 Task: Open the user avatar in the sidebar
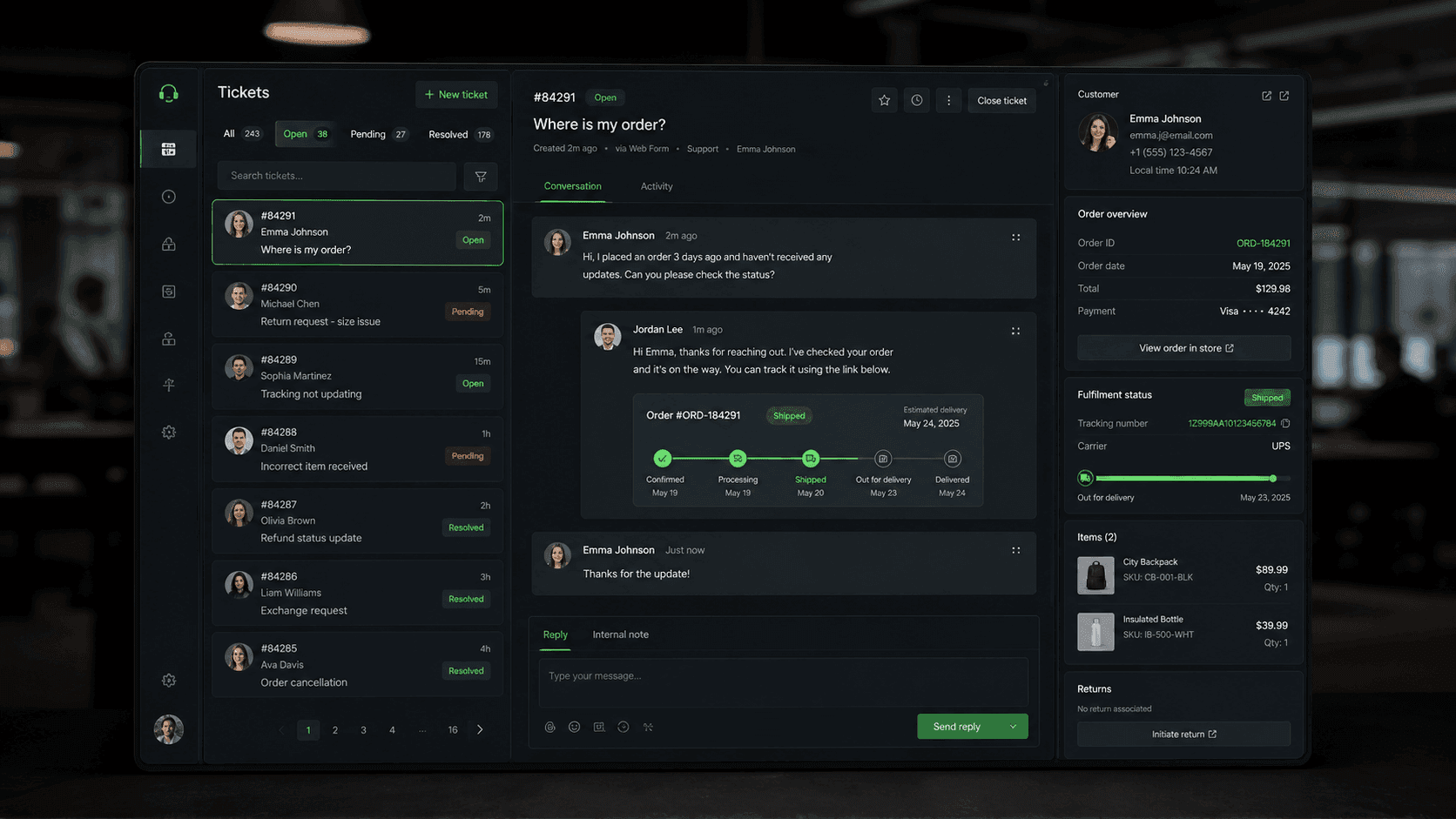(169, 729)
